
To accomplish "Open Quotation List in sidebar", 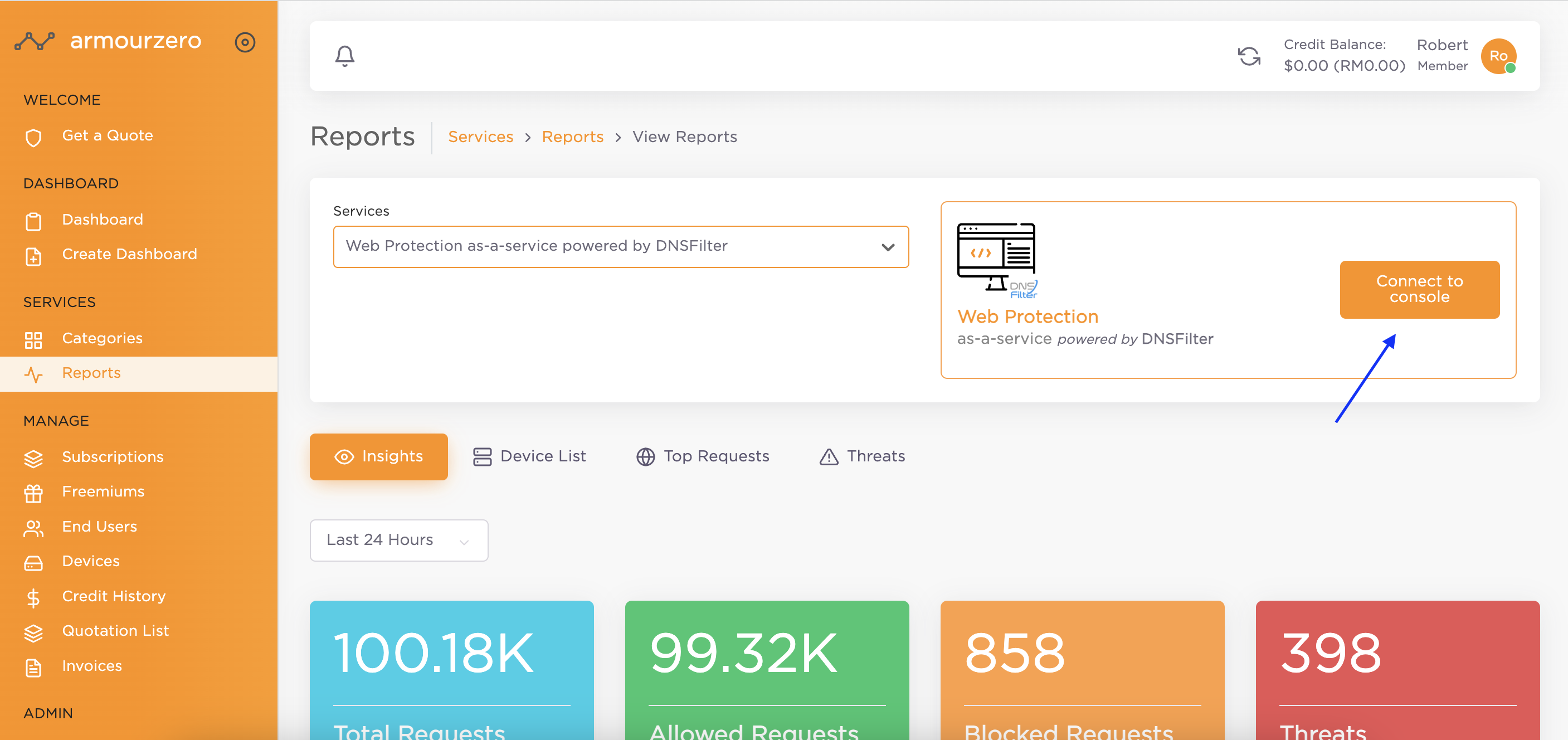I will pyautogui.click(x=139, y=631).
